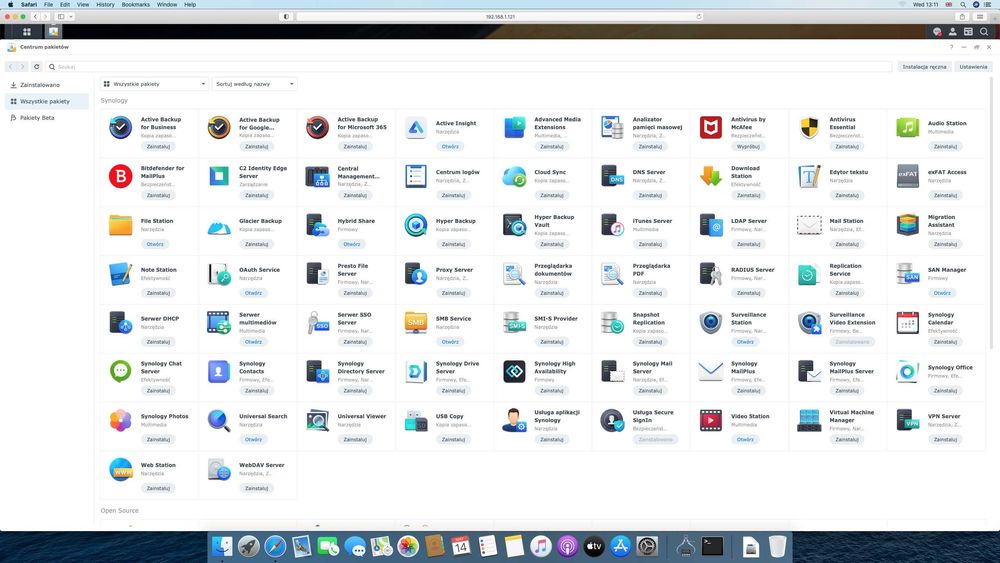1000x563 pixels.
Task: Click the refresh icon in Package Center toolbar
Action: (36, 66)
